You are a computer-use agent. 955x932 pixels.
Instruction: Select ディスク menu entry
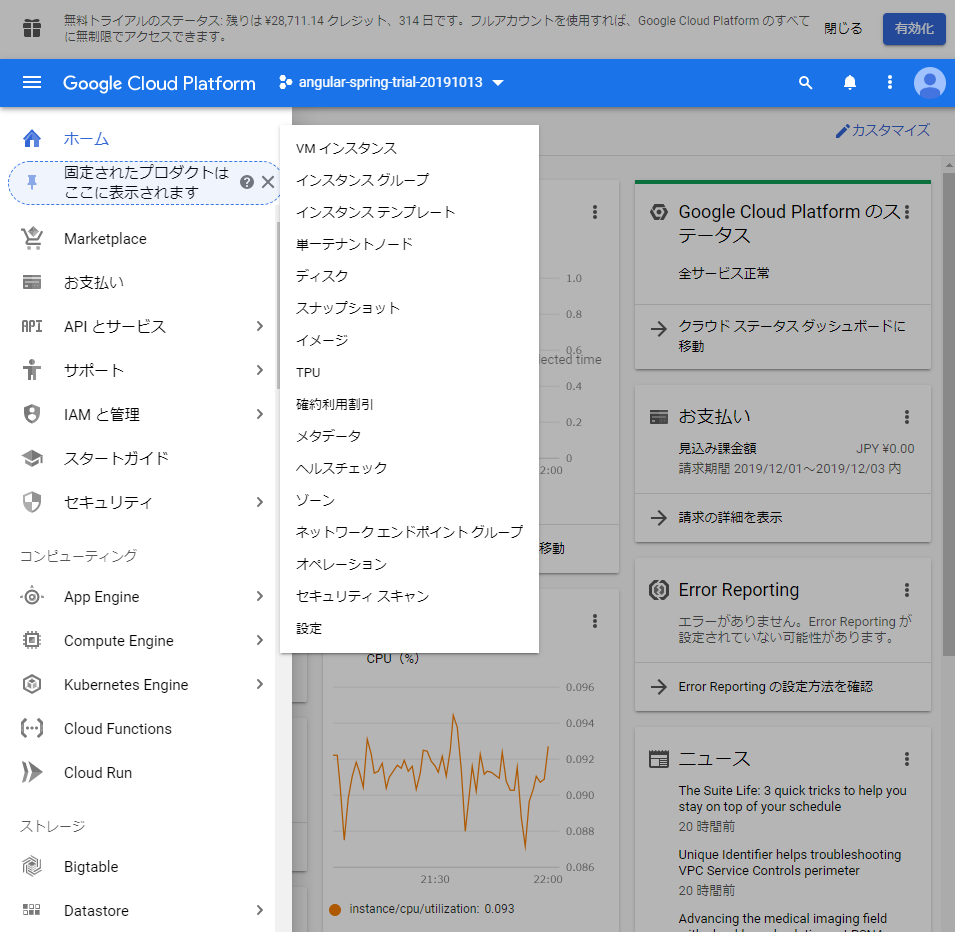coord(409,276)
